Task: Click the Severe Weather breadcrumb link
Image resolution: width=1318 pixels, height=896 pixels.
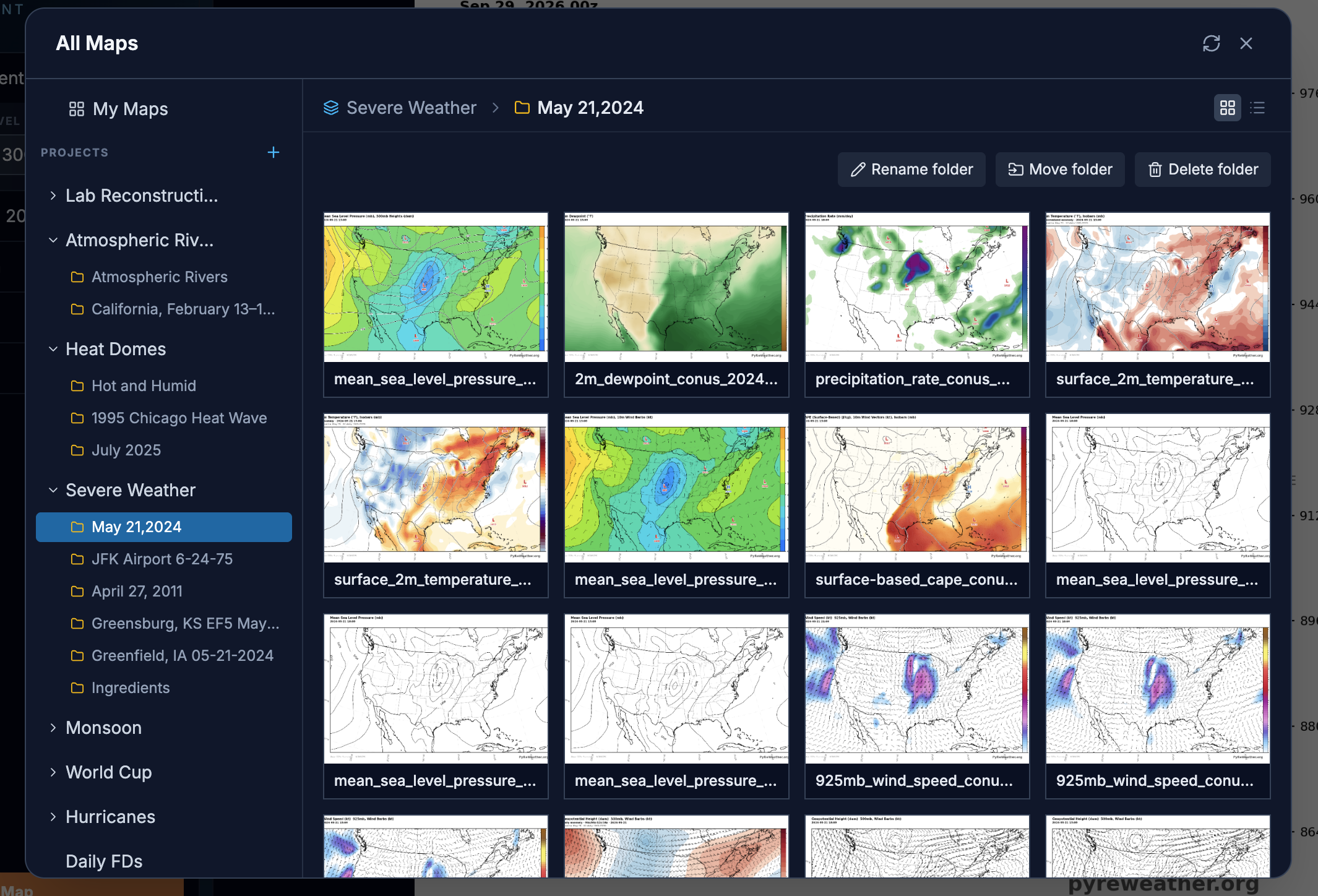Action: 411,108
